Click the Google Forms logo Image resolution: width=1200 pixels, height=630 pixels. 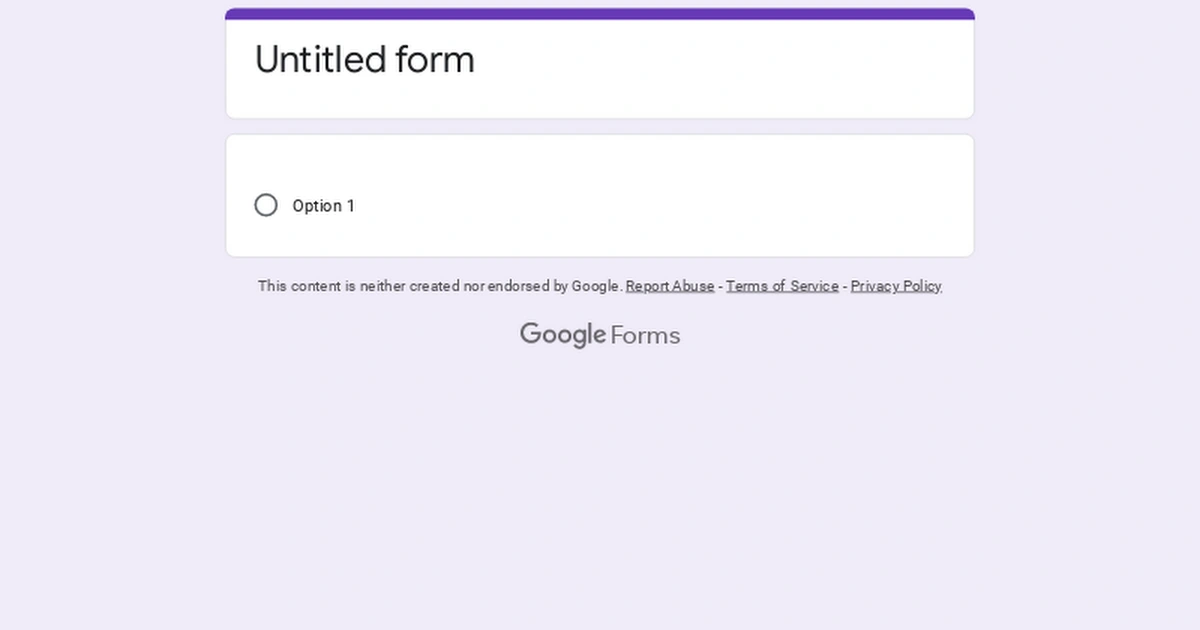(600, 335)
